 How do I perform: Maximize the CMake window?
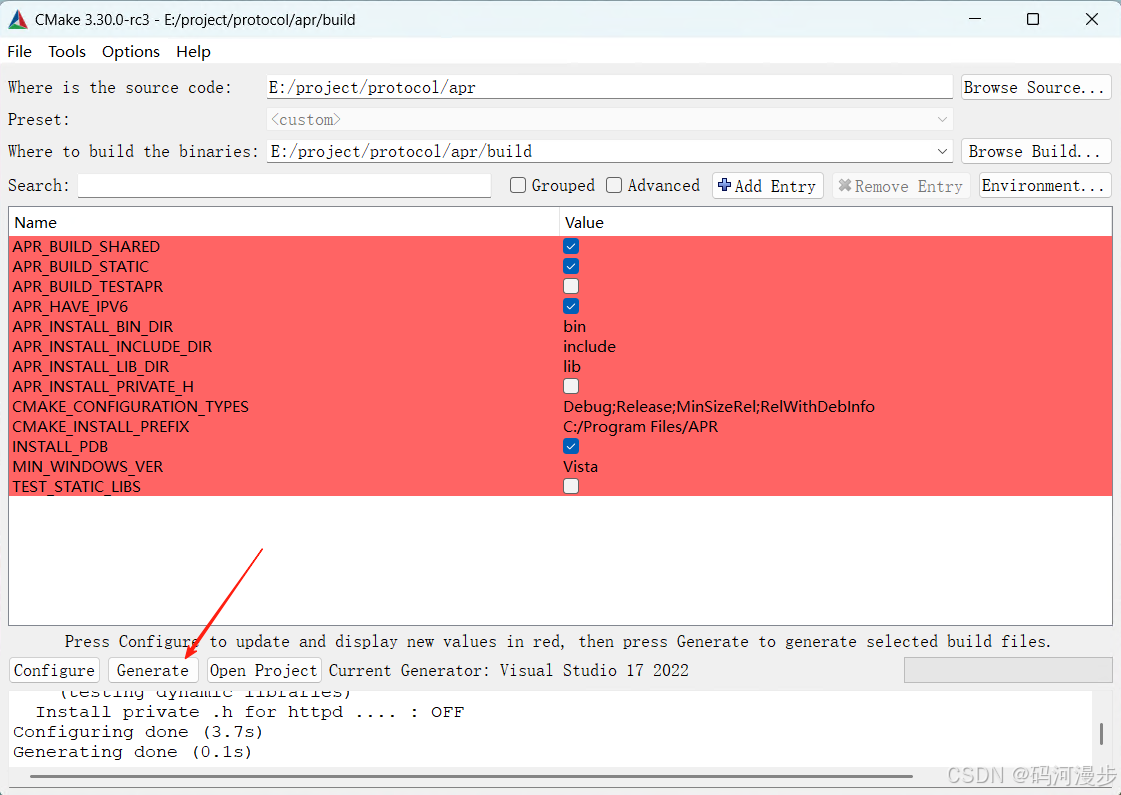(1033, 19)
